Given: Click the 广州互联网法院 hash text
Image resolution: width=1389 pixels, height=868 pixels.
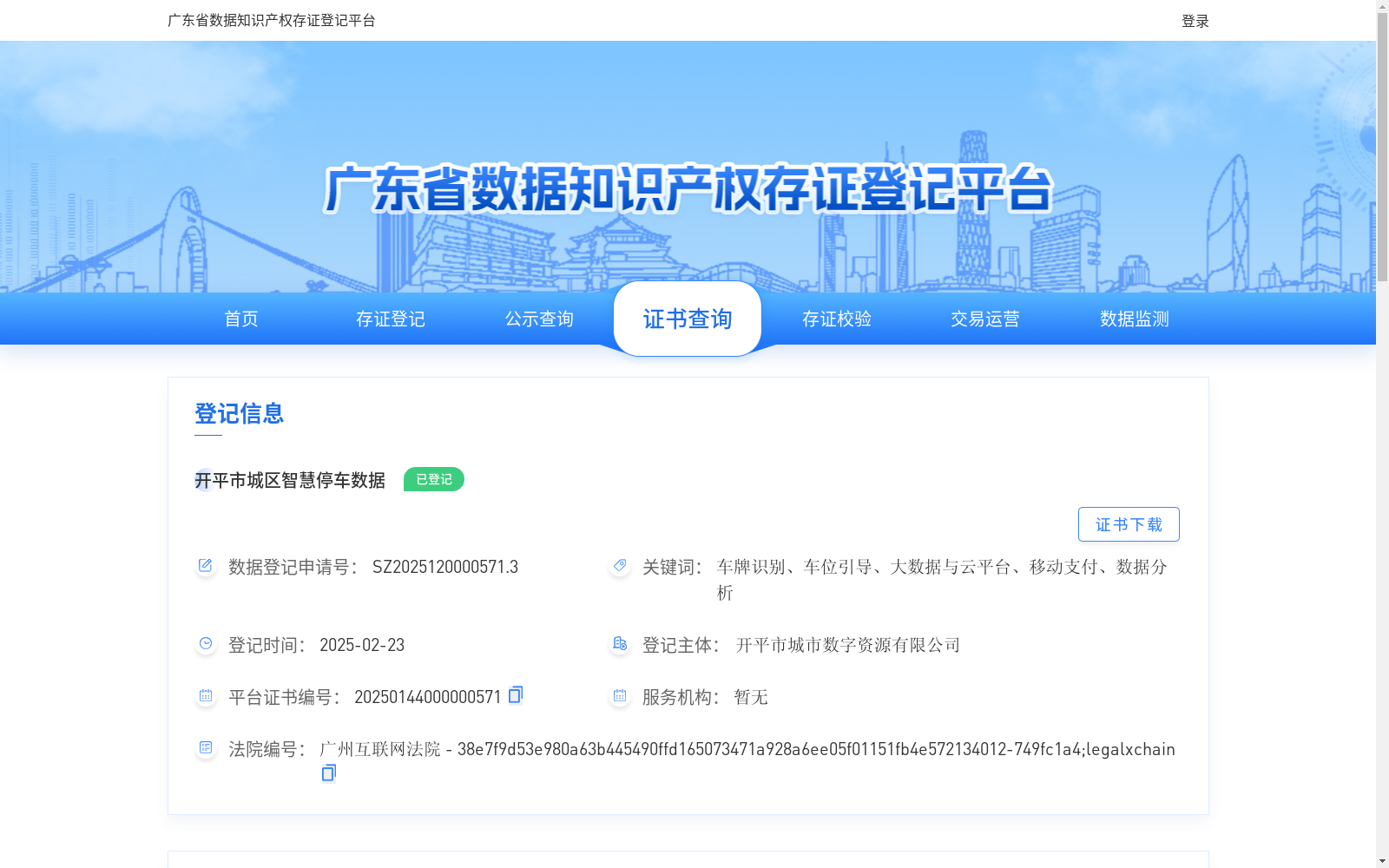Looking at the screenshot, I should click(x=747, y=749).
